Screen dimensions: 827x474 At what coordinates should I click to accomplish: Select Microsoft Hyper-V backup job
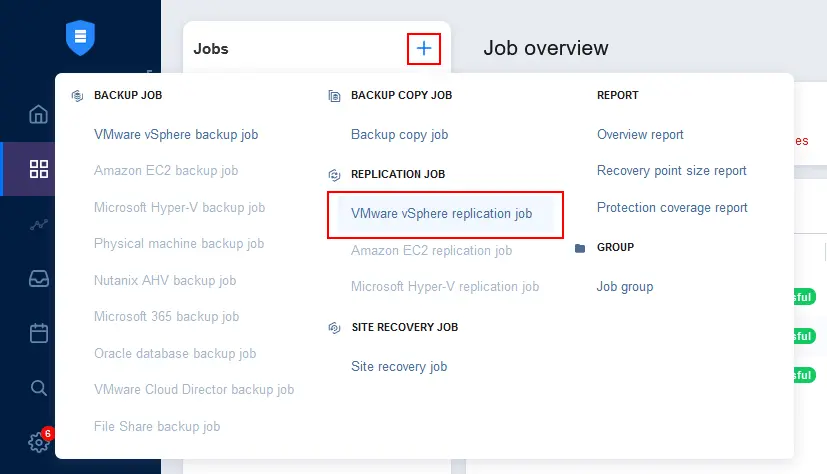[x=179, y=207]
